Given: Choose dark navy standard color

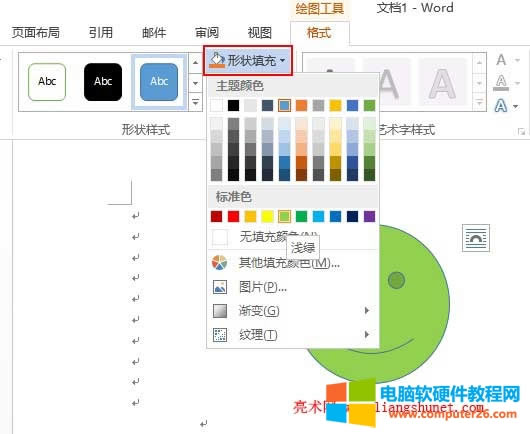Looking at the screenshot, I should point(352,216).
